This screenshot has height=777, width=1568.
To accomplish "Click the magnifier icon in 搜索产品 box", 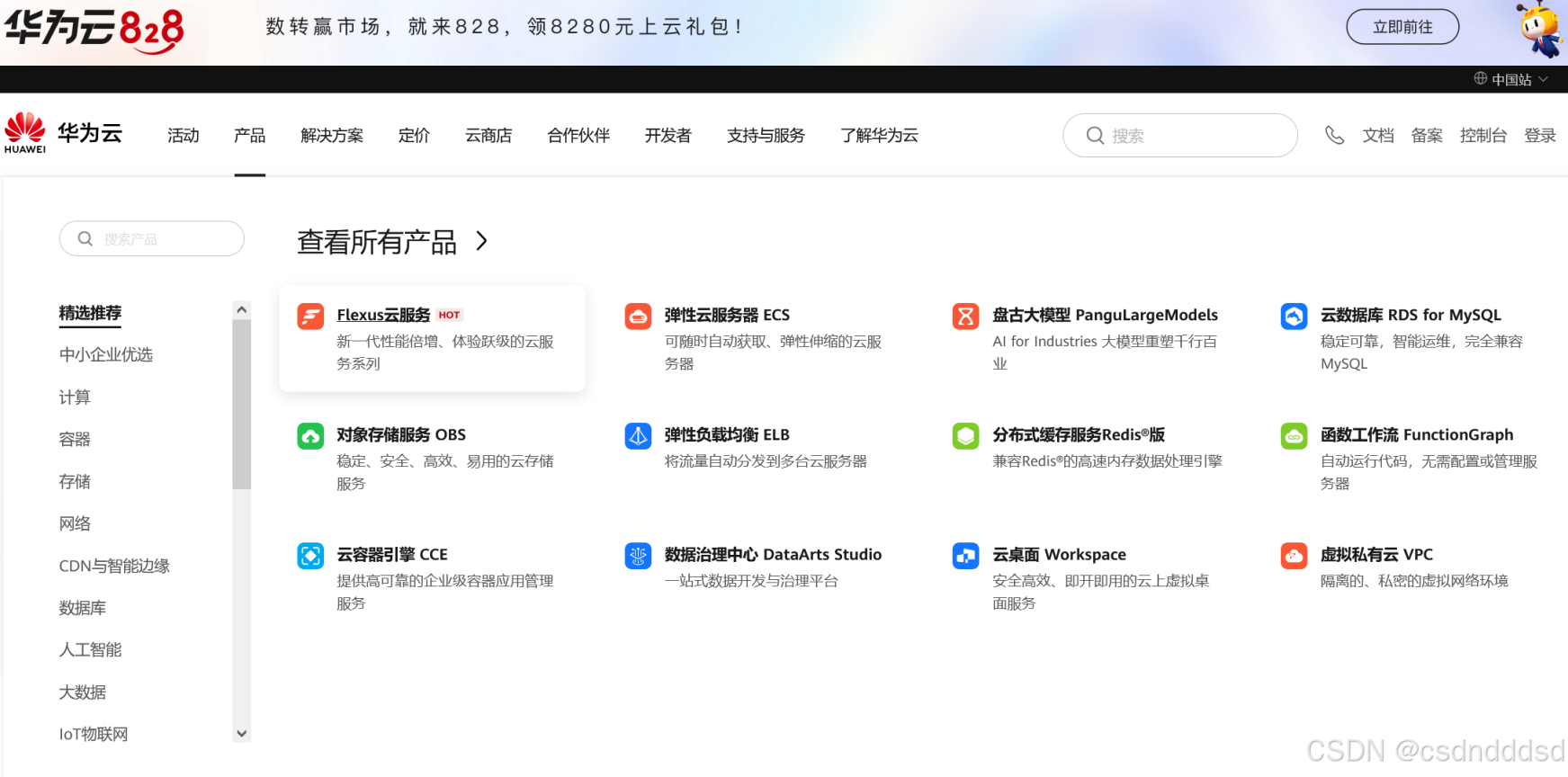I will tap(85, 238).
